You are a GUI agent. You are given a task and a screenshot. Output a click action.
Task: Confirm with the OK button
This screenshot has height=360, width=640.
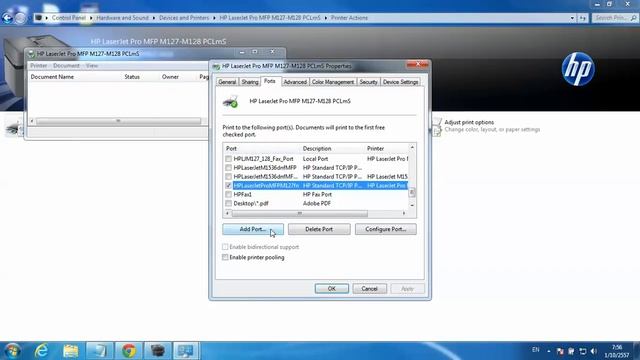331,289
